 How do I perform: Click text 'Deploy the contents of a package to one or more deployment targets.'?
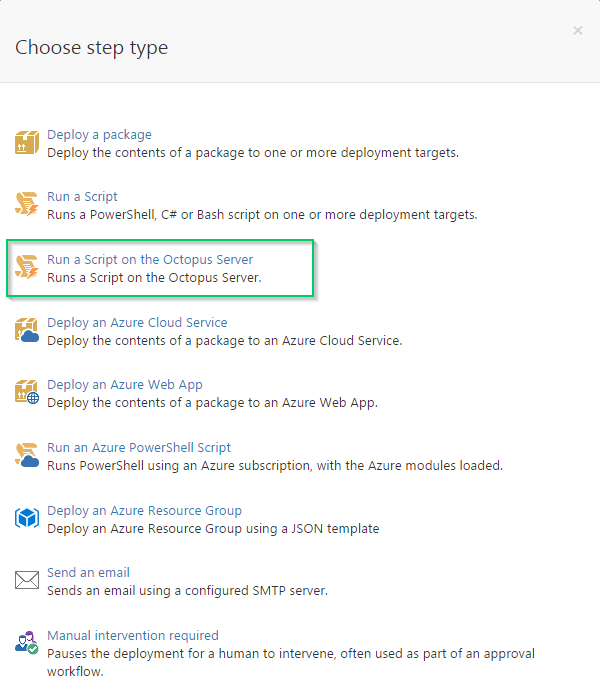[x=253, y=152]
